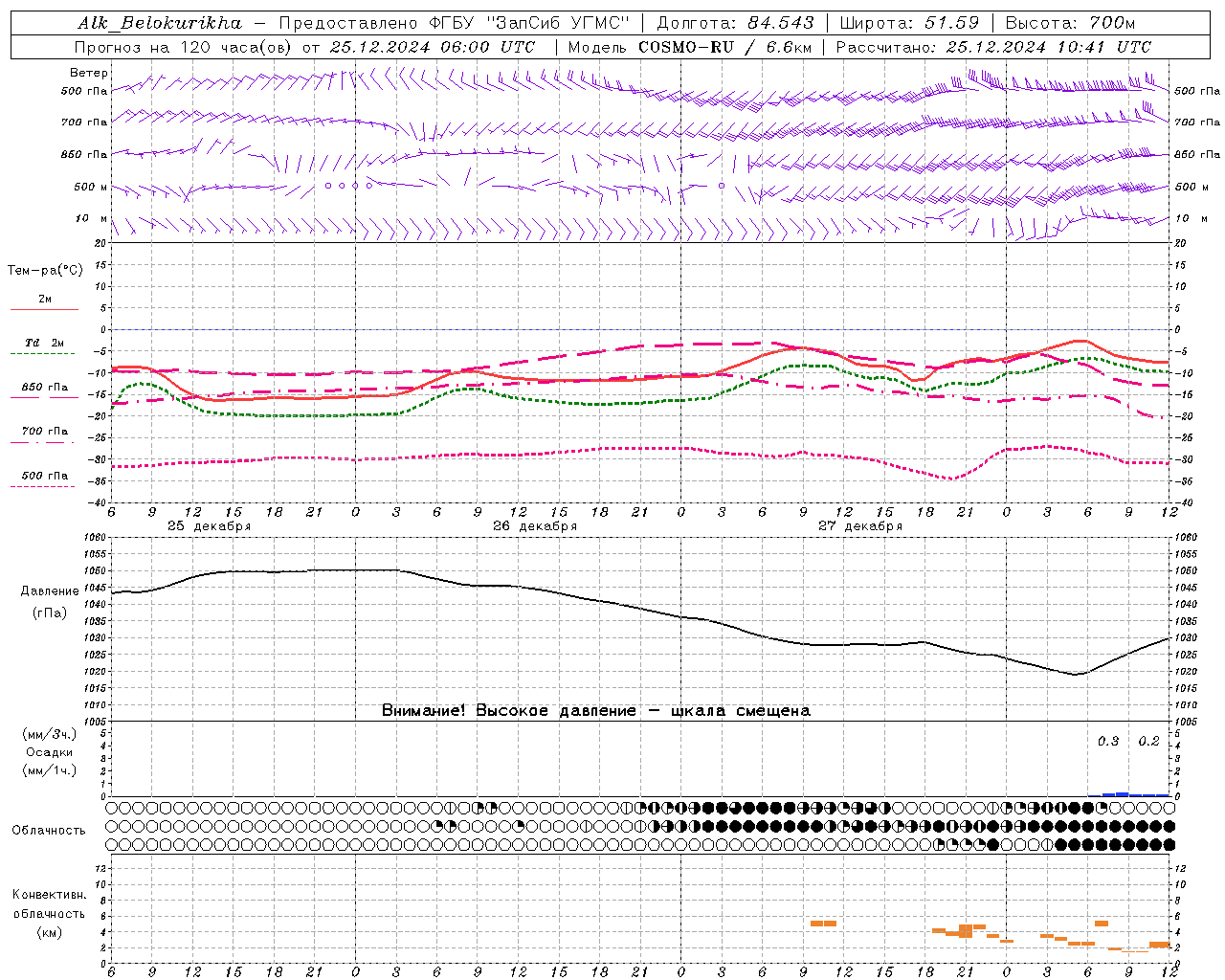Select the model label COSMO-RU / 6.6км
Viewport: 1225px width, 980px height.
click(725, 47)
